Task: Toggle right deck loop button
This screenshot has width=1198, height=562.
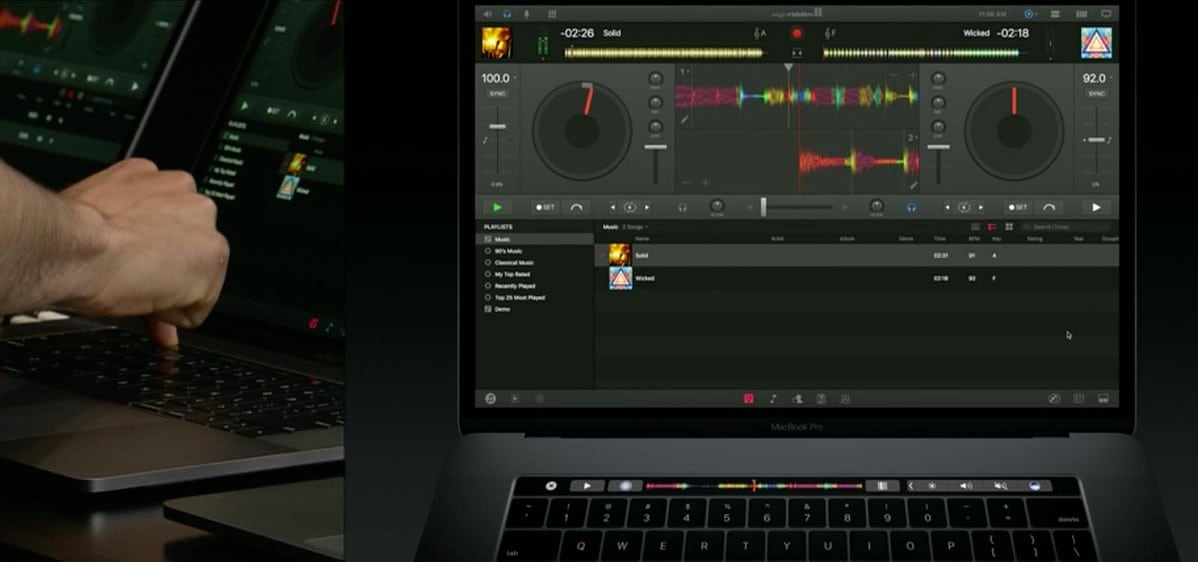Action: [963, 207]
